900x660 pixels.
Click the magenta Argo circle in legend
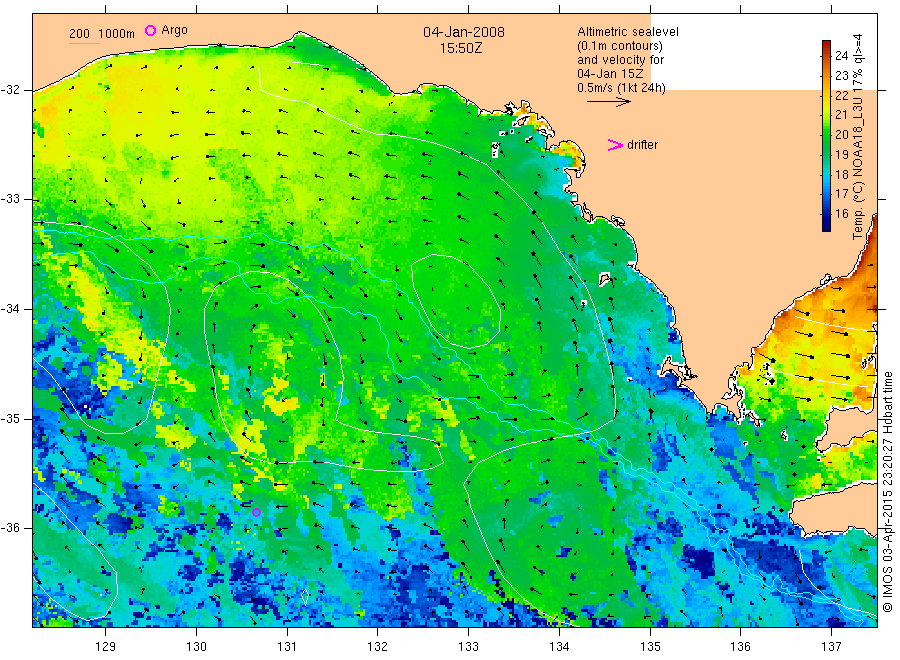click(x=150, y=30)
